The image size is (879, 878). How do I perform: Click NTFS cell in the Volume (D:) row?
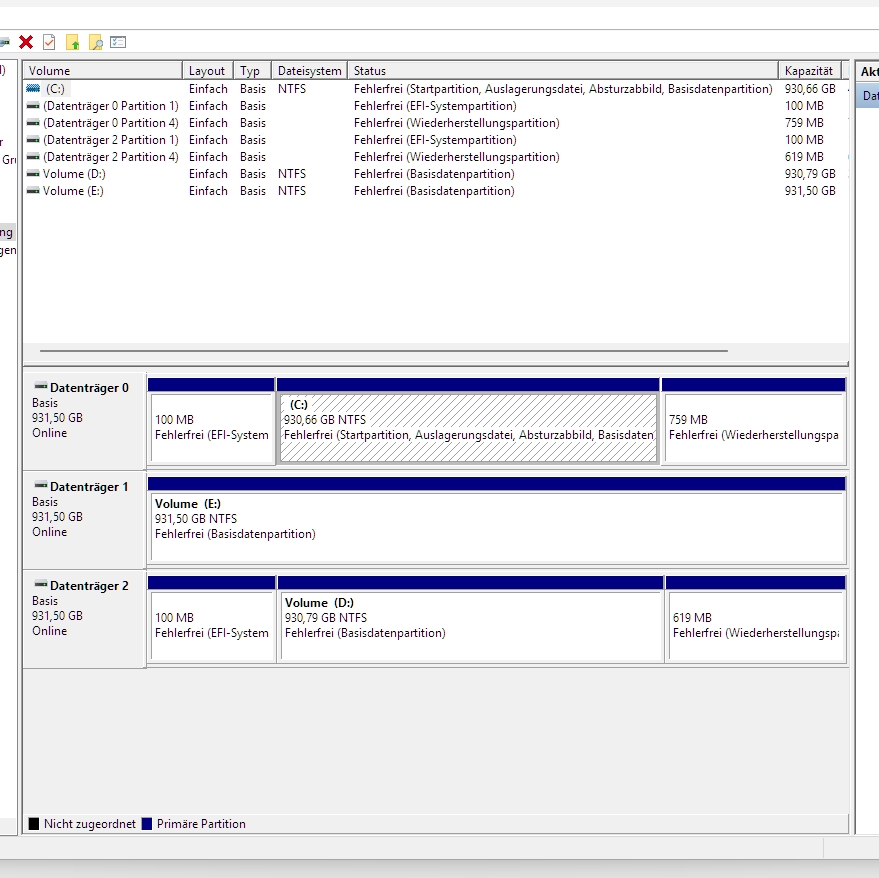292,174
